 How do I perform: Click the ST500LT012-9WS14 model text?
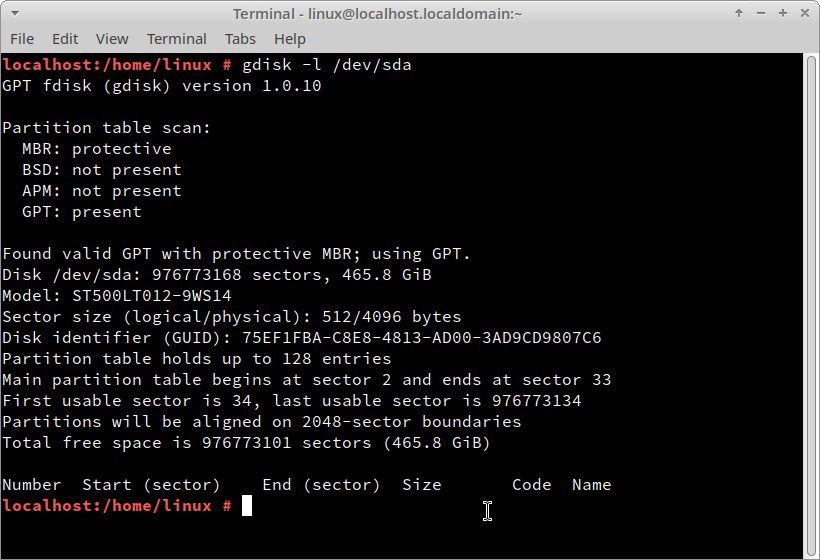coord(152,296)
